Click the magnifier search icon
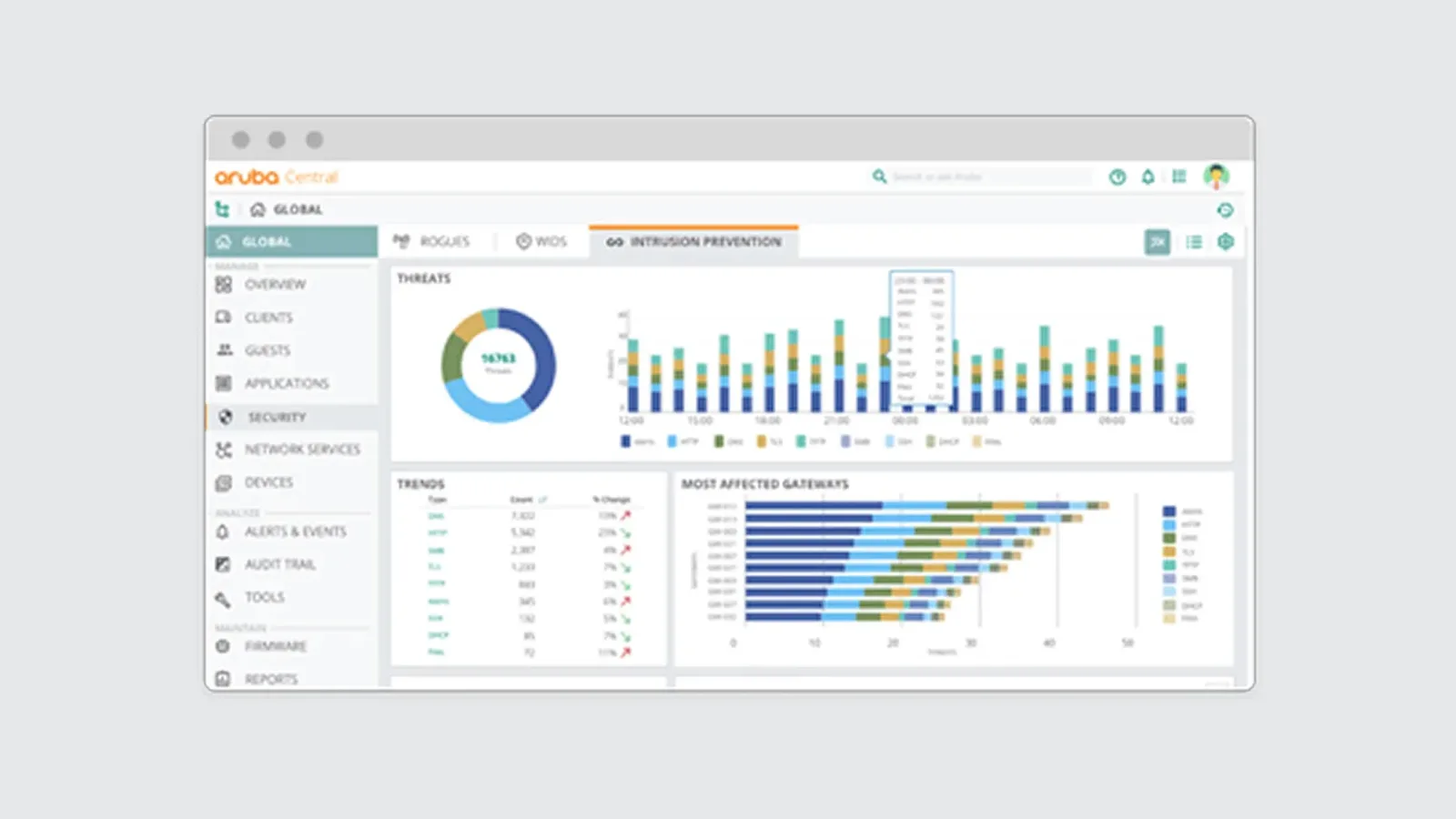Screen dimensions: 1456x819 pyautogui.click(x=879, y=177)
